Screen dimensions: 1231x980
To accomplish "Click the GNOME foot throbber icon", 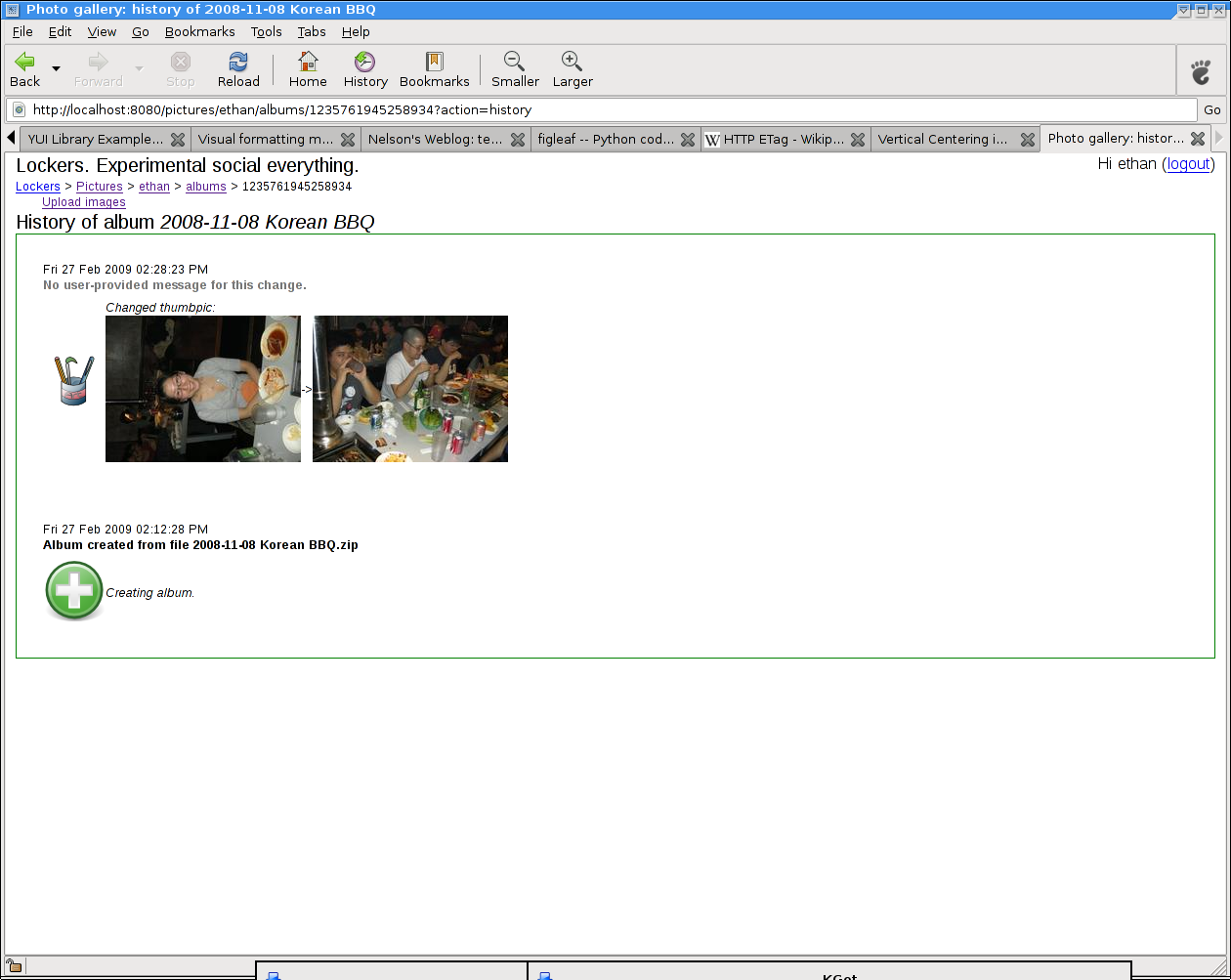I will (x=1201, y=71).
